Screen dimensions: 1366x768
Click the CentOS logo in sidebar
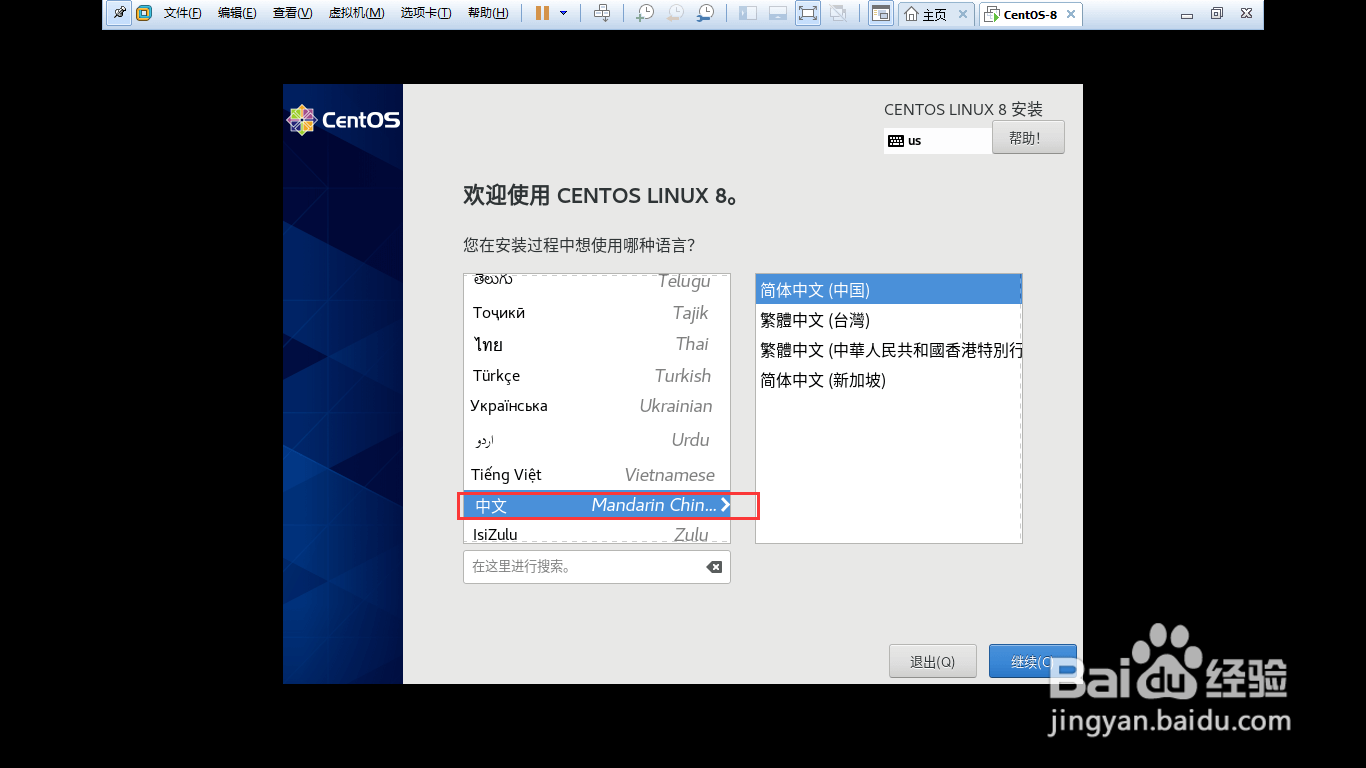tap(343, 120)
